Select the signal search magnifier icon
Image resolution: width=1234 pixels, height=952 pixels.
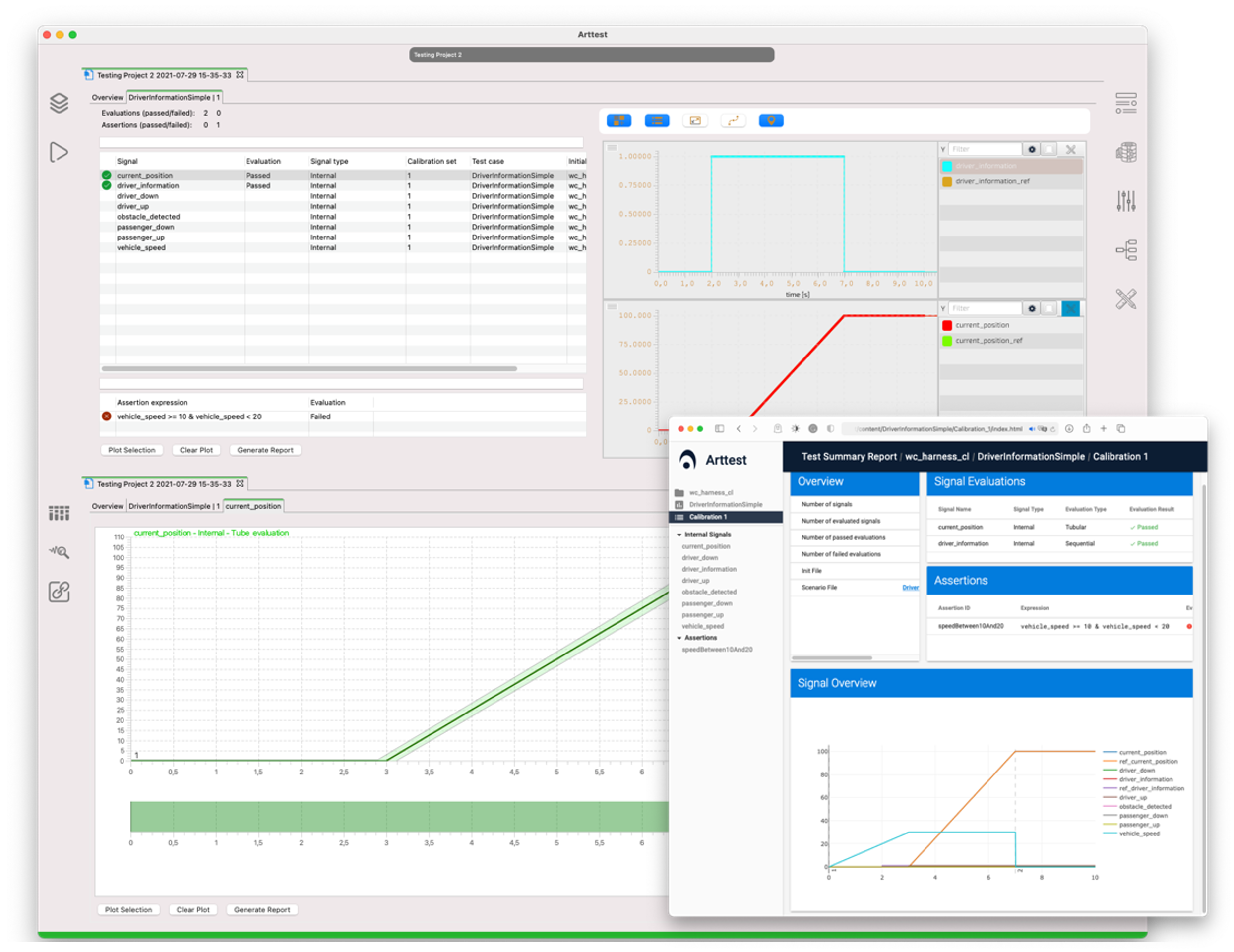coord(59,552)
